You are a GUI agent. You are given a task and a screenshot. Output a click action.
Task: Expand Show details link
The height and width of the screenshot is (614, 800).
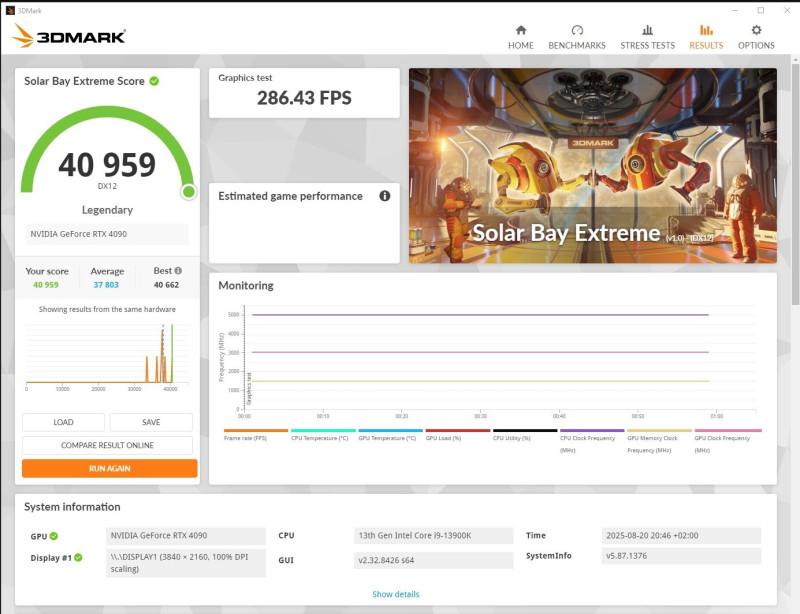tap(395, 594)
